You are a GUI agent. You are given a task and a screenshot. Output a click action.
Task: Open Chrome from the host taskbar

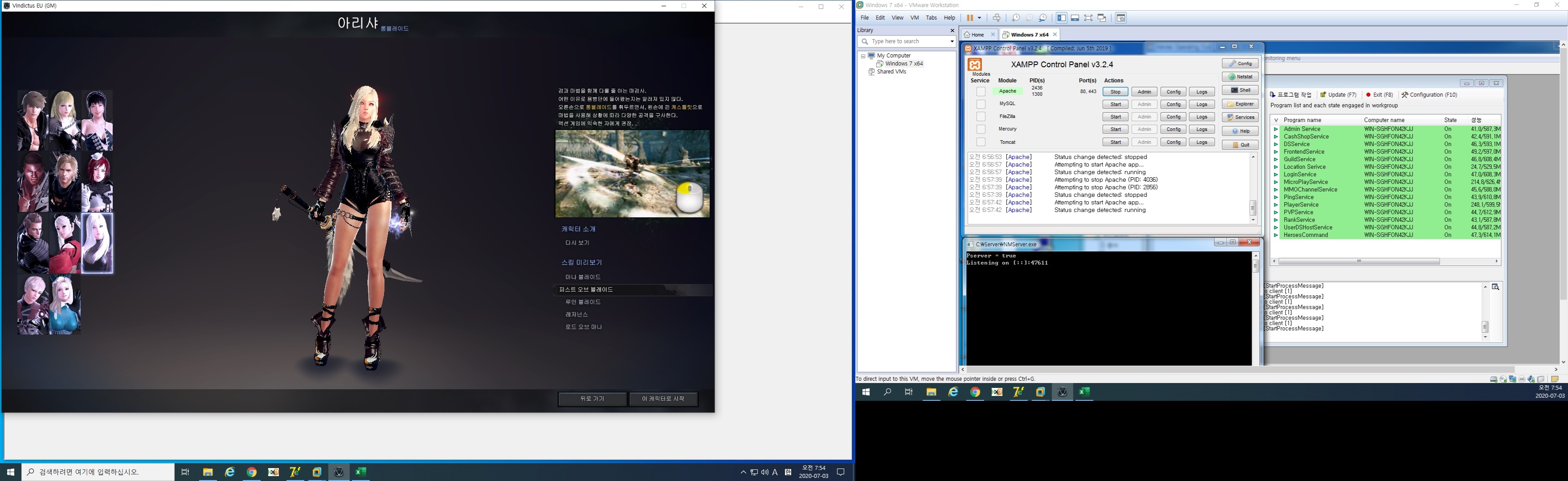click(252, 472)
